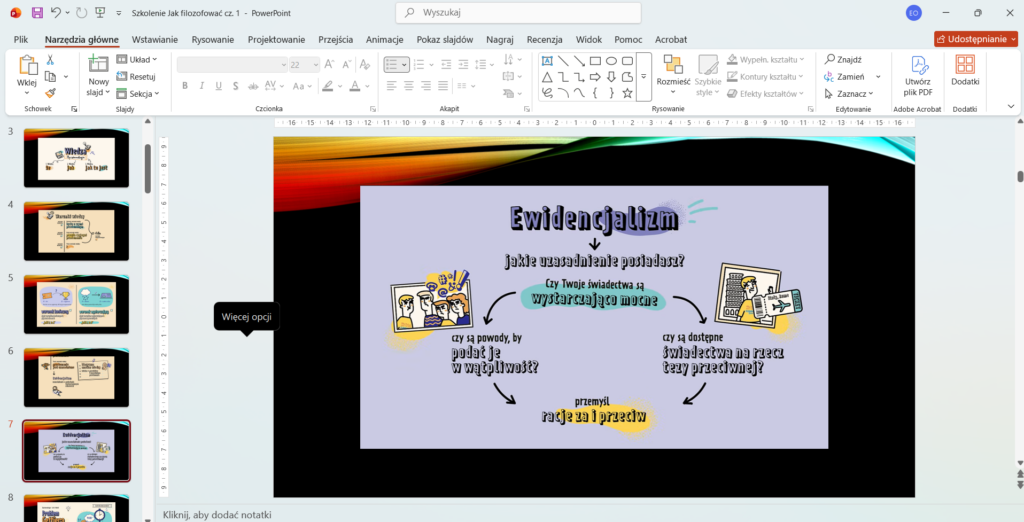Select the Format Painter brush icon
The image size is (1024, 522).
point(50,93)
